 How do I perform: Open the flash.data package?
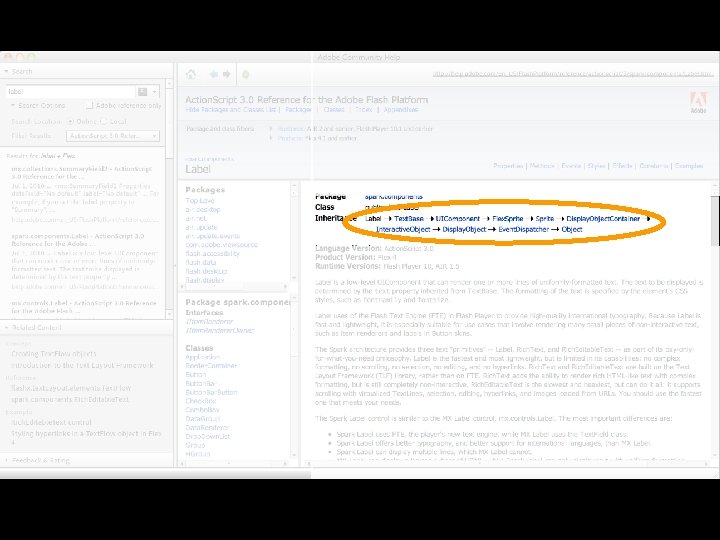pyautogui.click(x=201, y=262)
